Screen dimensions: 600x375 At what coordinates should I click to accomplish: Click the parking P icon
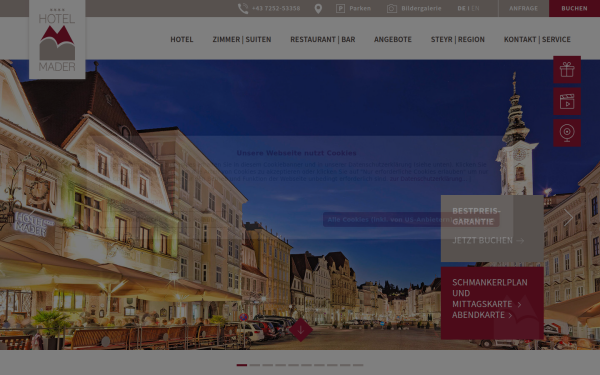point(340,8)
